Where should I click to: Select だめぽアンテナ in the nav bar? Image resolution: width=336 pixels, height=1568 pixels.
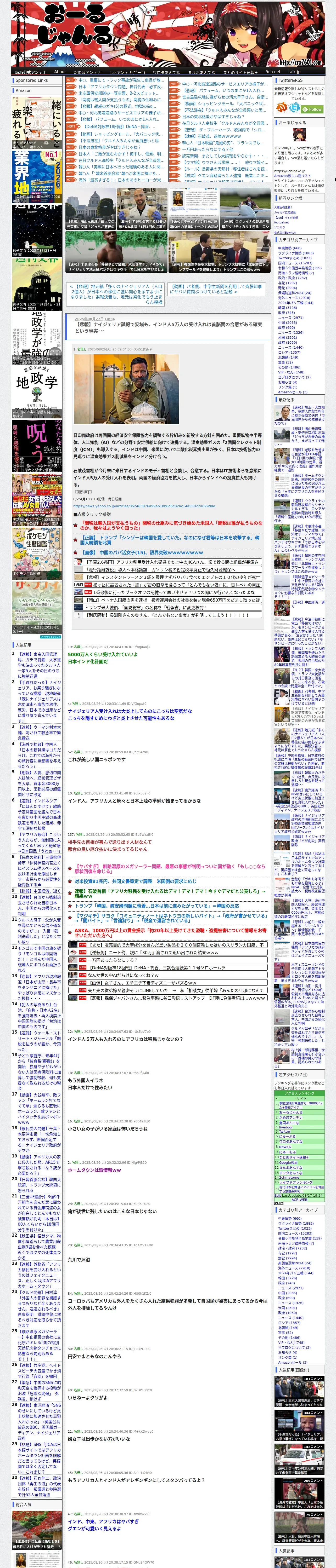[87, 72]
